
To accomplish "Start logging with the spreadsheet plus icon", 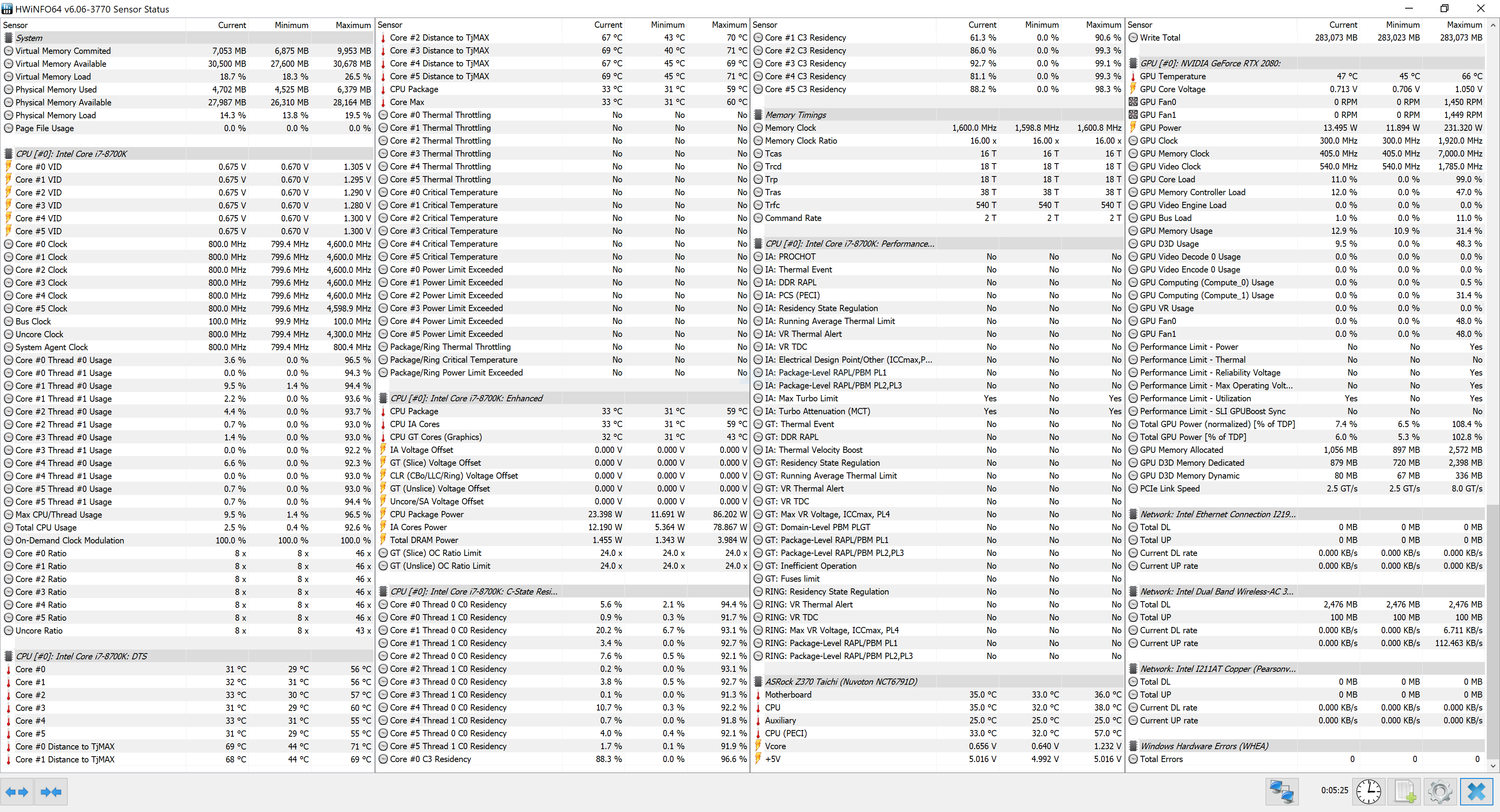I will [1405, 792].
